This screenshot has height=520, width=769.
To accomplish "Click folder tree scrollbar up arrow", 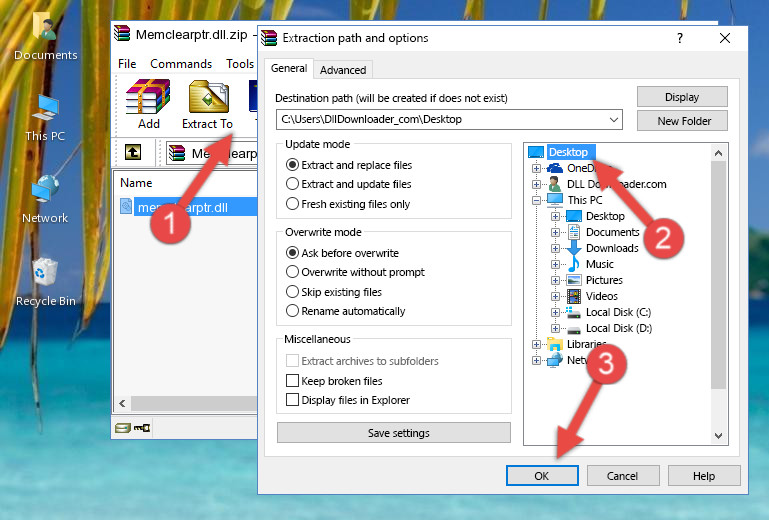I will coord(718,153).
